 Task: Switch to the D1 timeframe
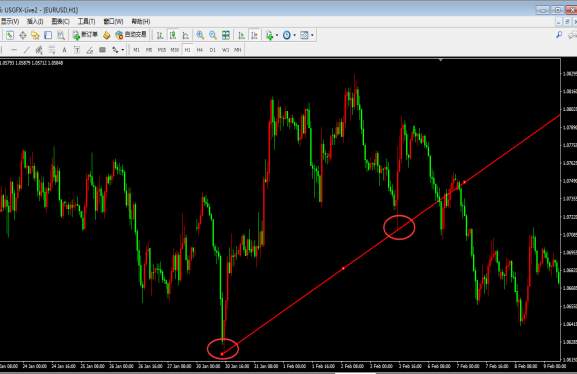(x=212, y=50)
